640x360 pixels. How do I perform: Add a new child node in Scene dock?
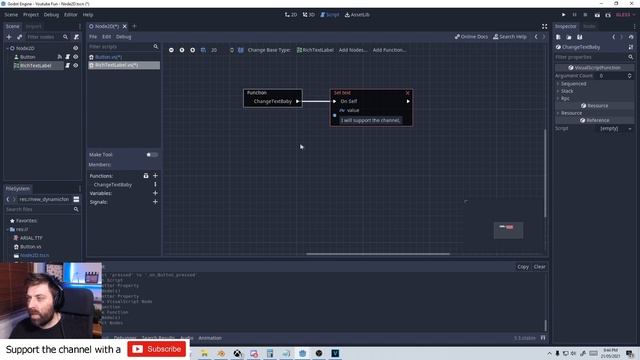9,37
